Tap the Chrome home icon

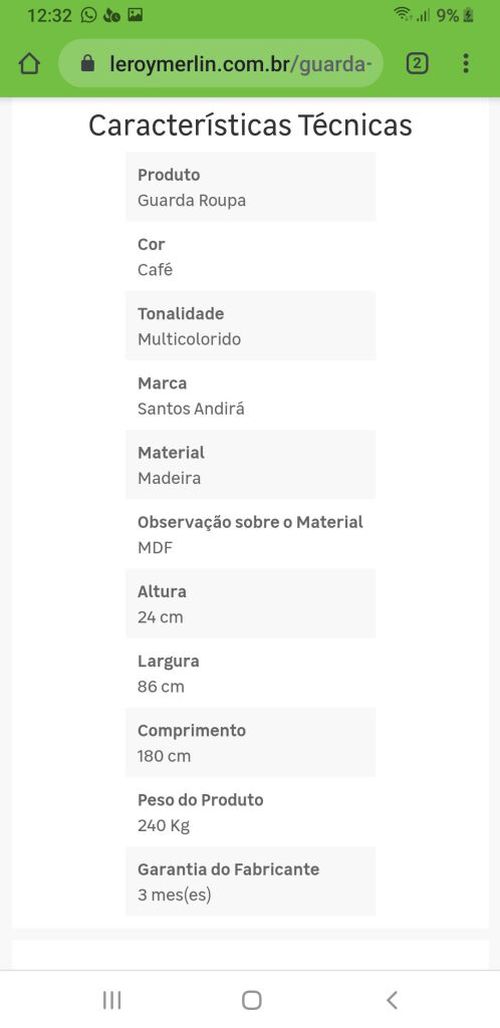(x=29, y=64)
